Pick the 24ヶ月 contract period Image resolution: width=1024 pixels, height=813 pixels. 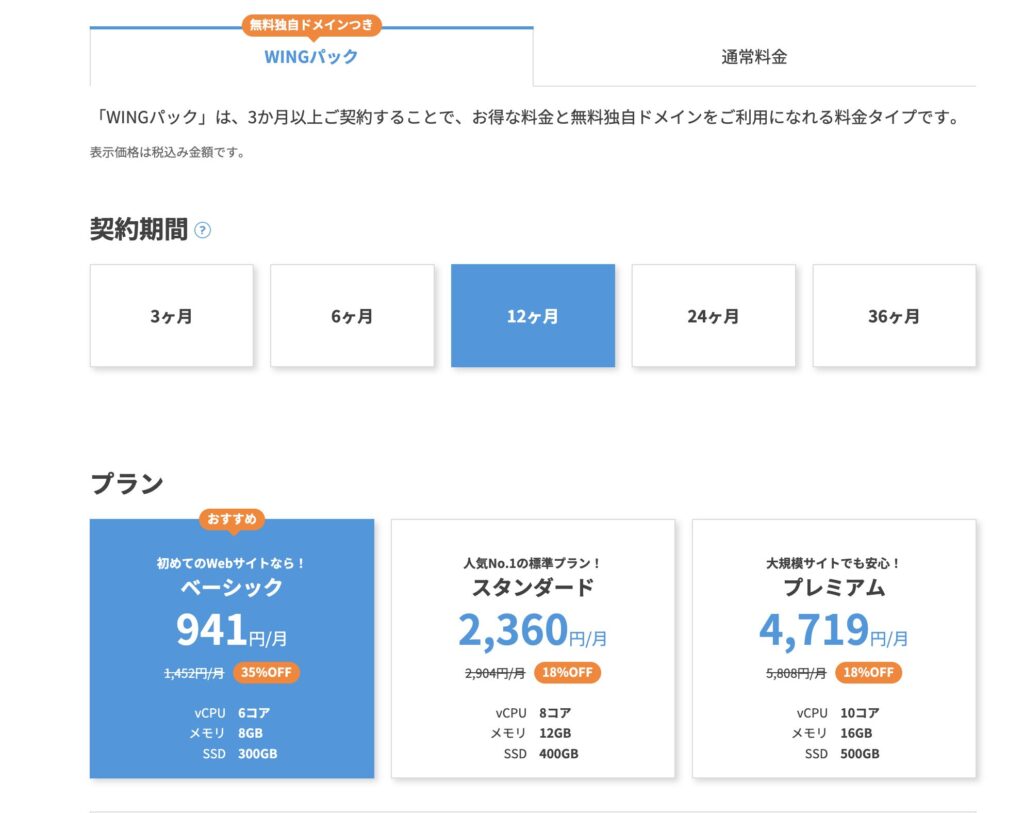(x=713, y=316)
